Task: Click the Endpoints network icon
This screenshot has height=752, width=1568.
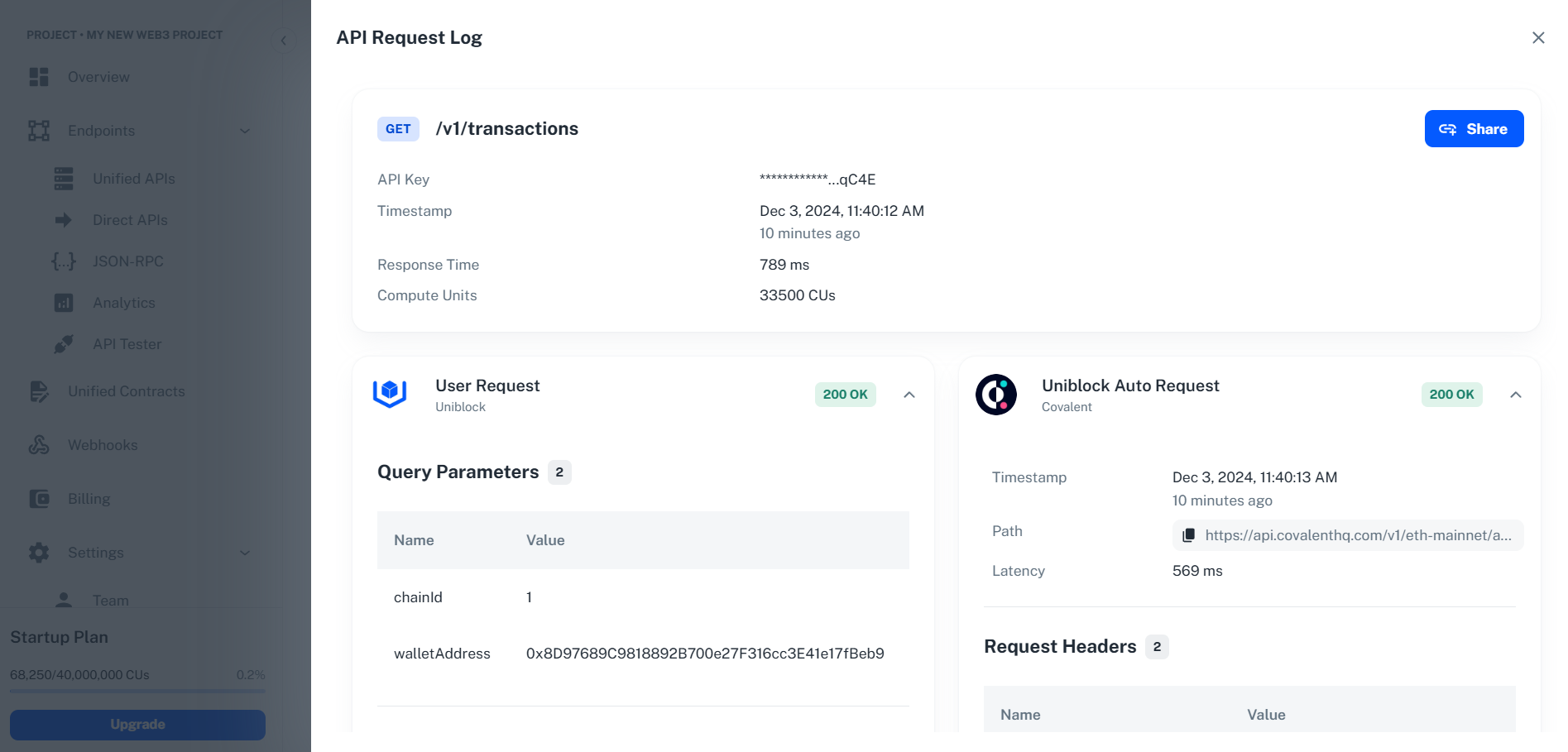Action: pyautogui.click(x=39, y=131)
